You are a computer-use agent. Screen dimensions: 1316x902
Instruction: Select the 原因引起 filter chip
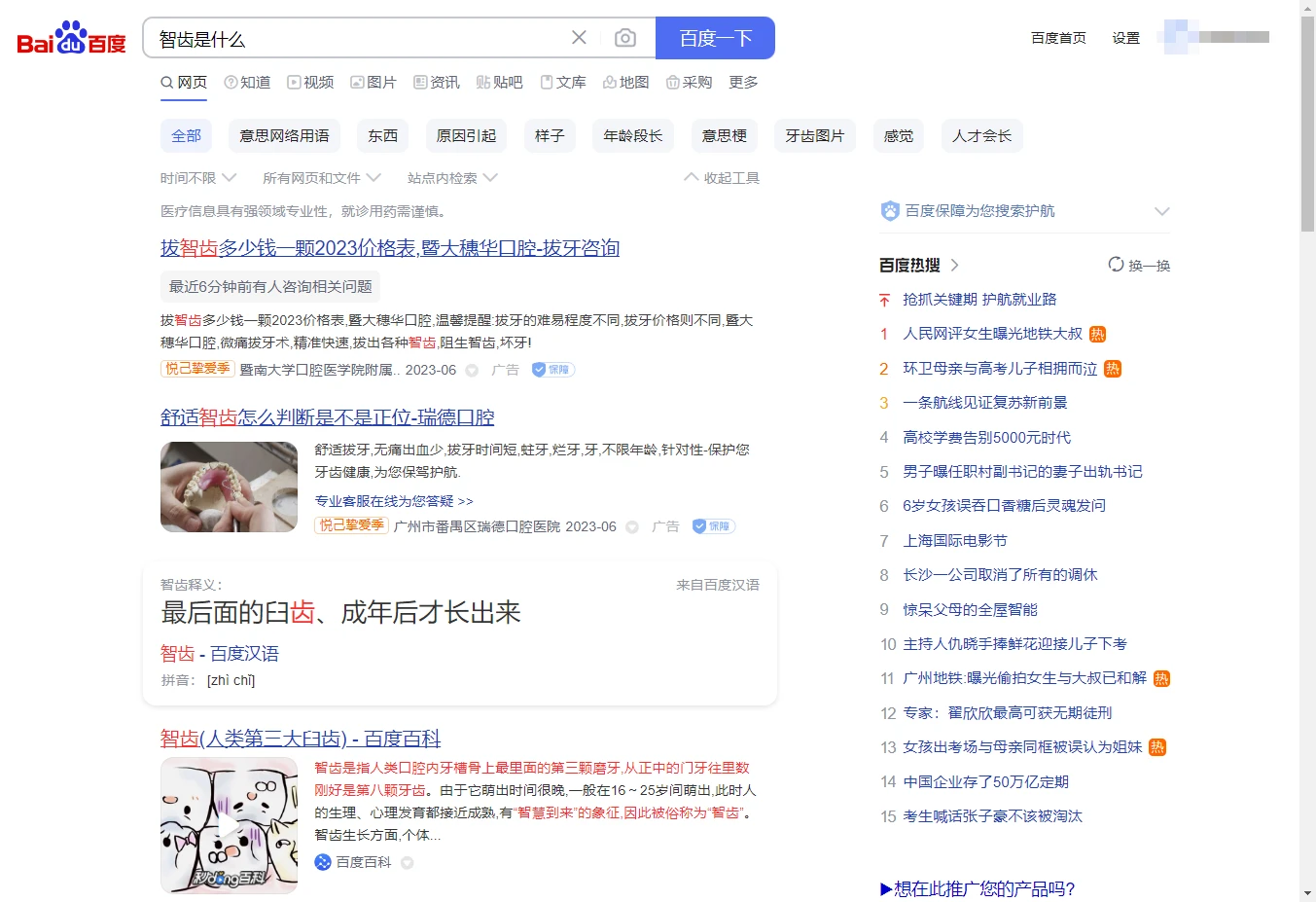[466, 136]
